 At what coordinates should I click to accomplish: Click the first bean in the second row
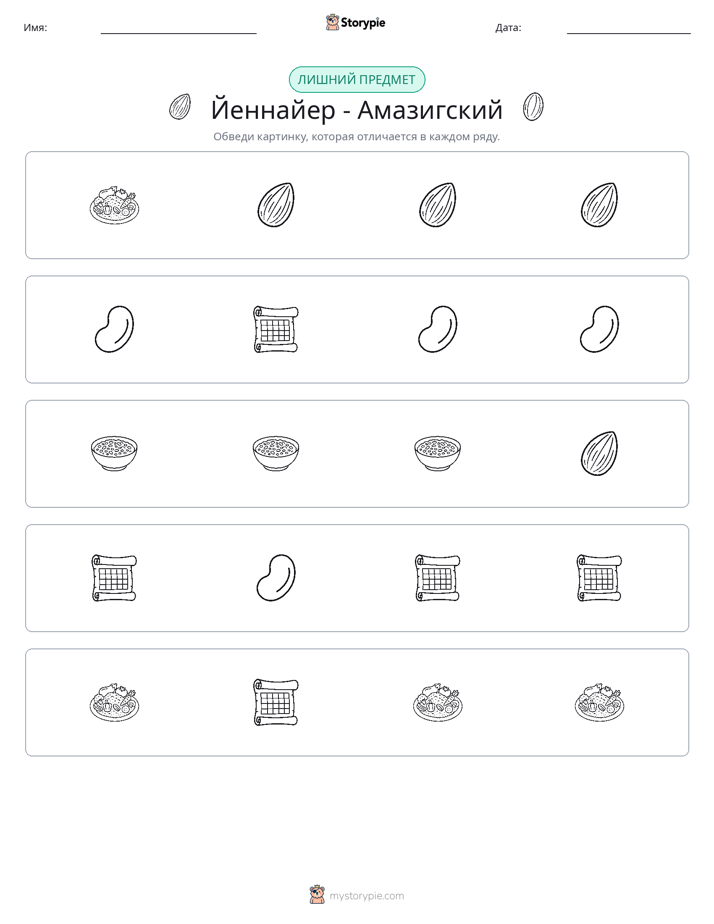click(x=114, y=329)
